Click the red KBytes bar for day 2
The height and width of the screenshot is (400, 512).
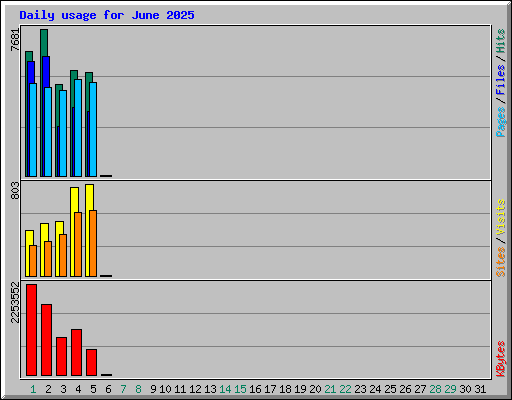[46, 340]
